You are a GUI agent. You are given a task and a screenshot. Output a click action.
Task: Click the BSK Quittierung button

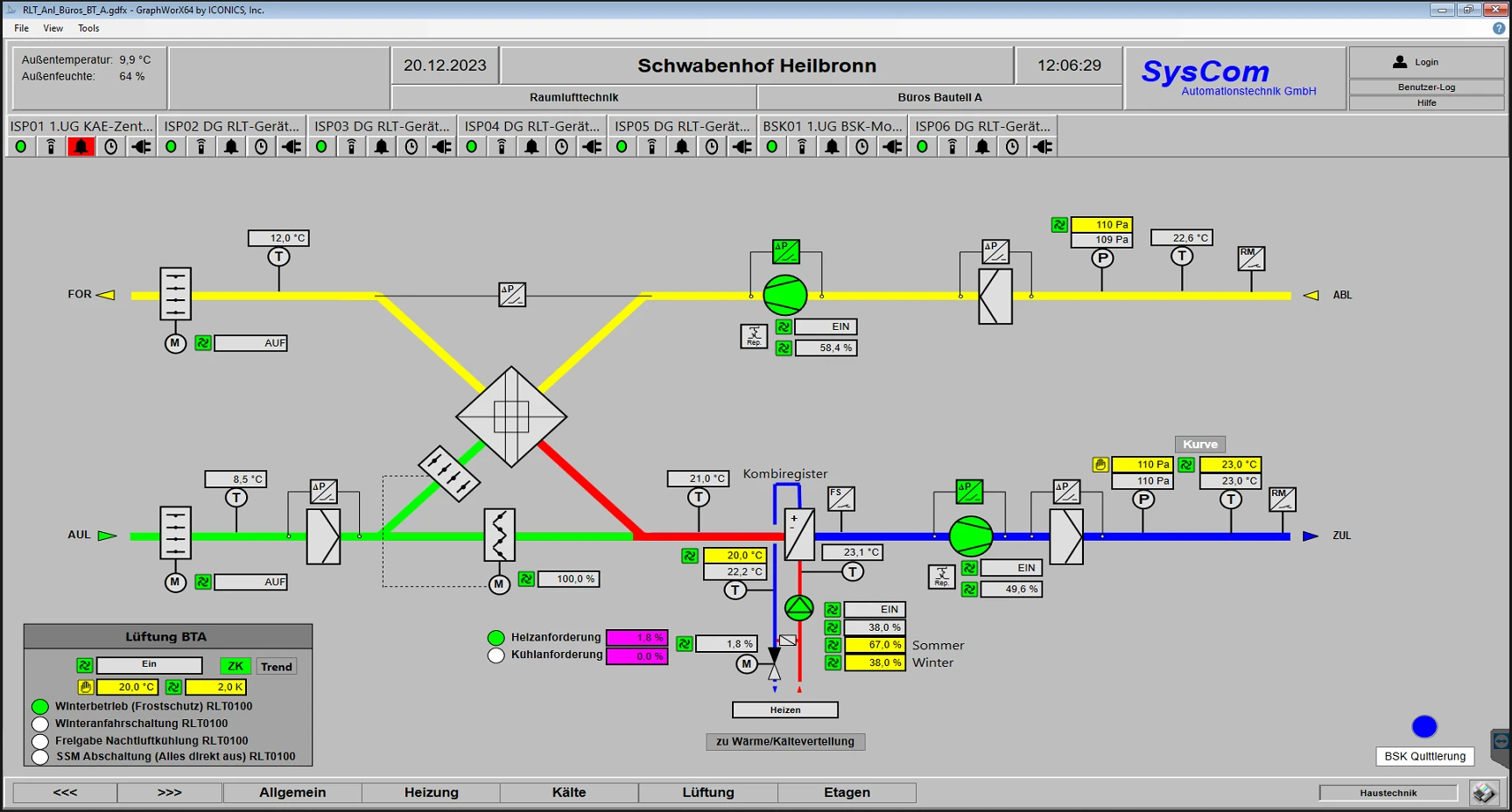(x=1424, y=756)
